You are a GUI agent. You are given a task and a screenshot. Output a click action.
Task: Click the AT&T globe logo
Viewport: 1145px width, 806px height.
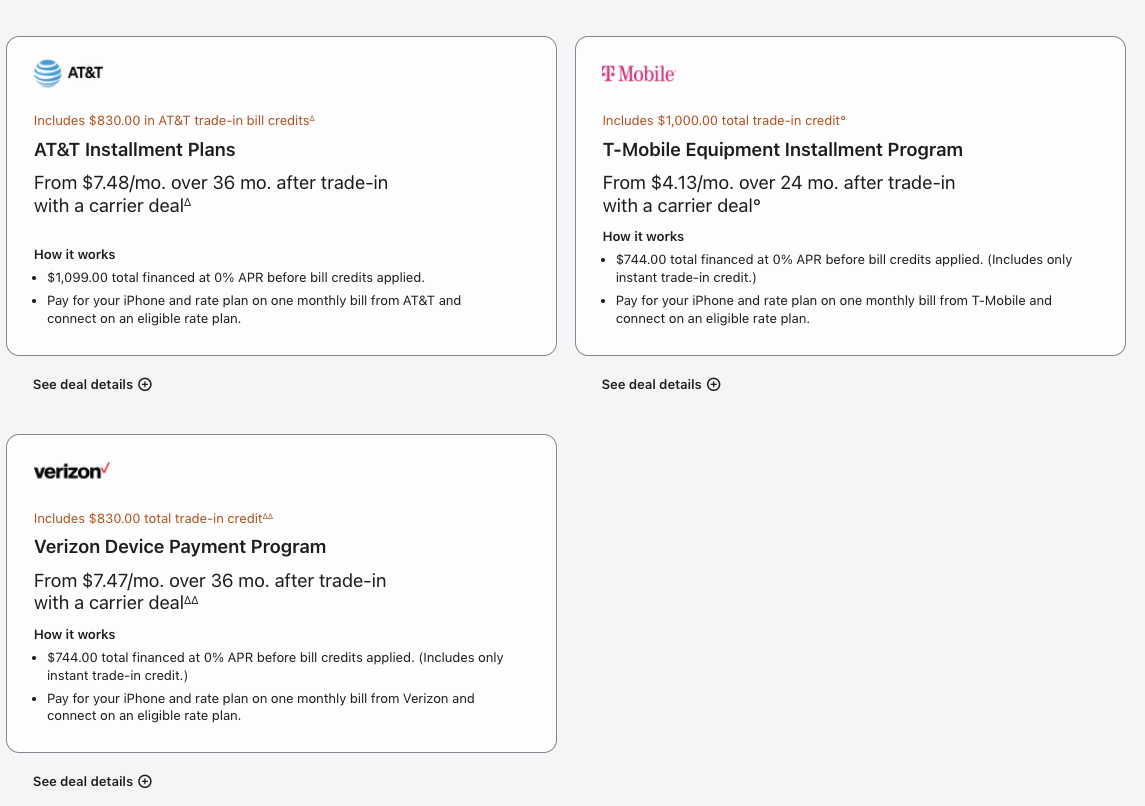point(48,73)
